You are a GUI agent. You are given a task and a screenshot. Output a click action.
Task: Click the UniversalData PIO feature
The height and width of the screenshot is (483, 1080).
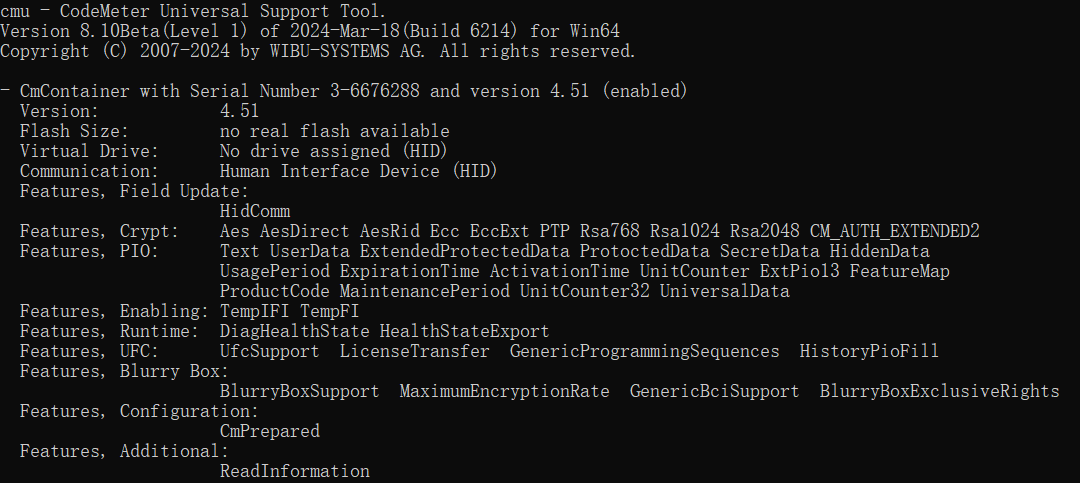coord(725,291)
